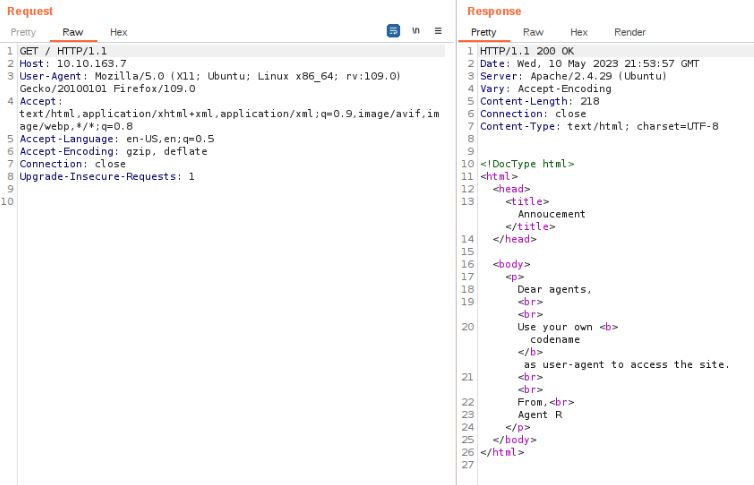
Task: Click the 'Content-Length: 218' header
Action: [540, 101]
